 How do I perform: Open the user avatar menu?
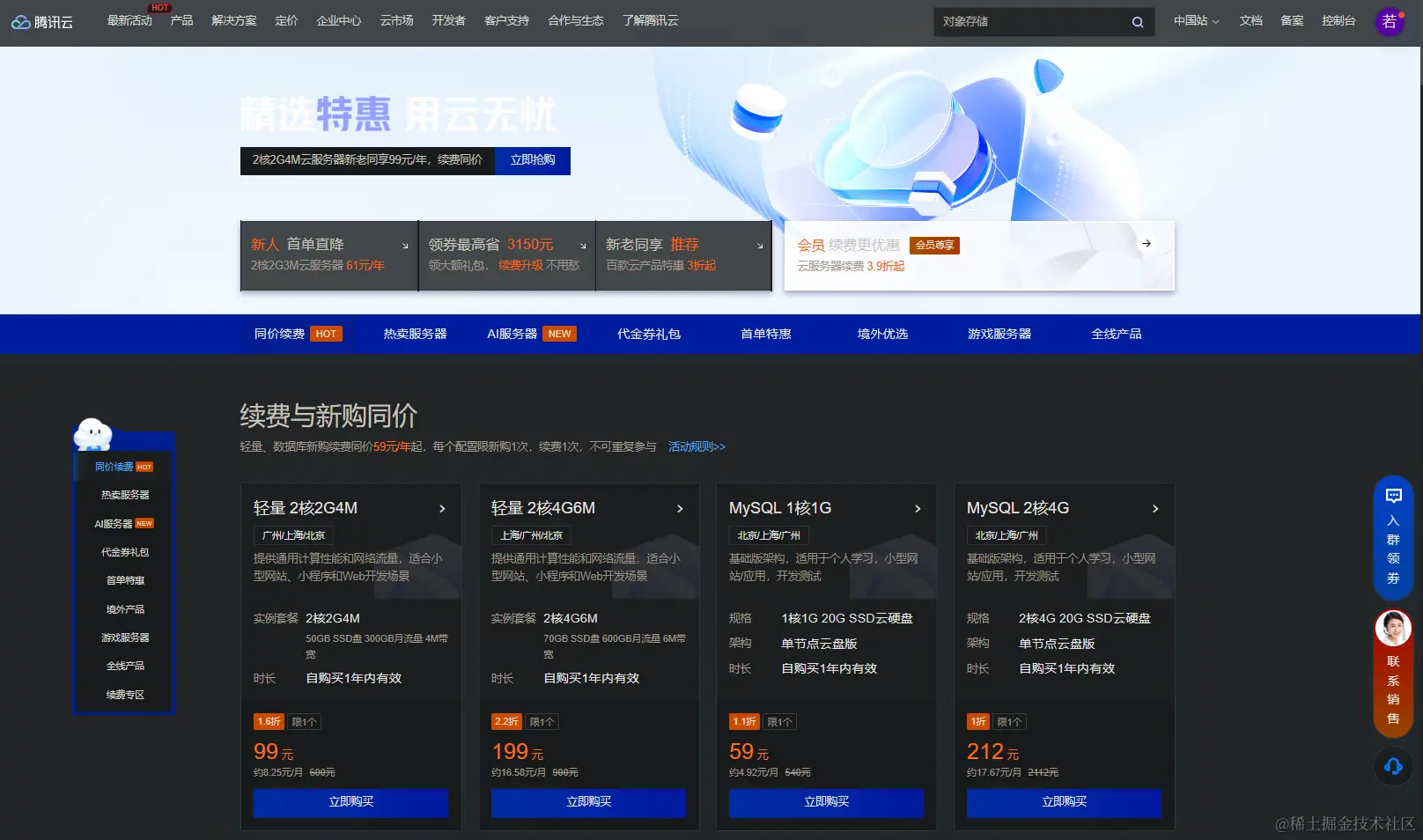coord(1390,21)
